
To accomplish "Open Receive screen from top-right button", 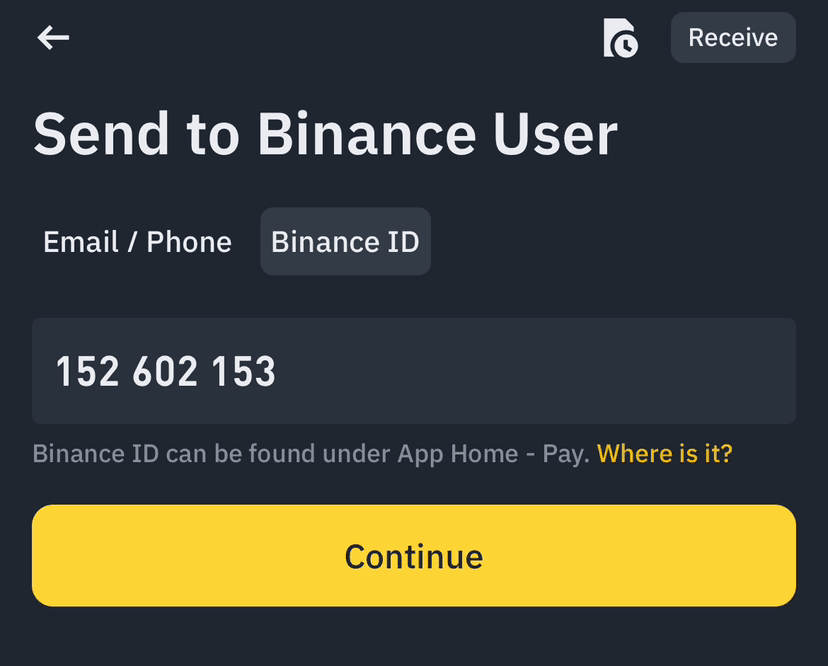I will 732,38.
